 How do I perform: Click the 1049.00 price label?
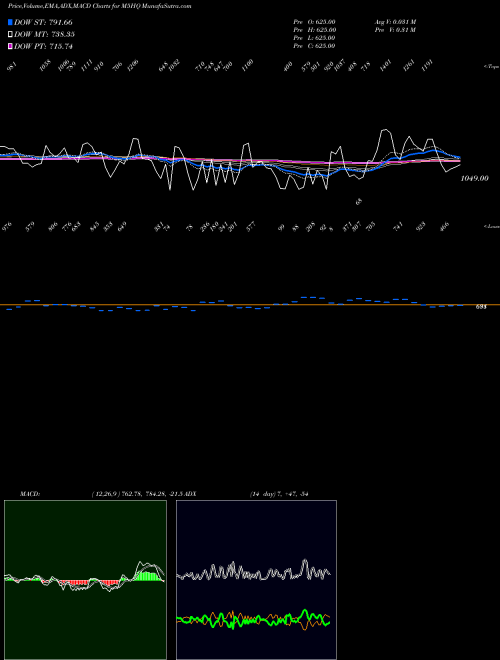click(x=475, y=178)
